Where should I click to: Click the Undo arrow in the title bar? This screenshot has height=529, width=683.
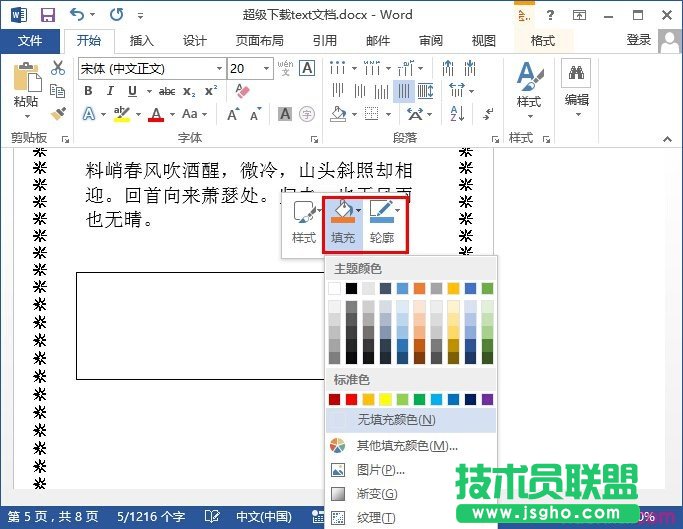click(78, 15)
